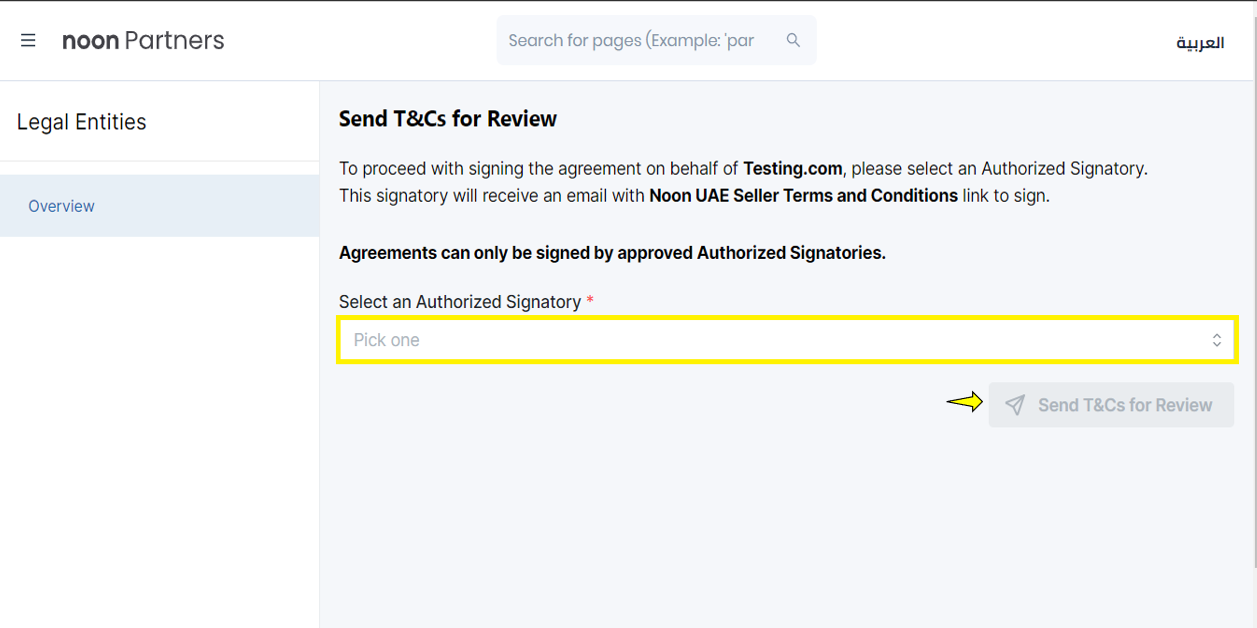Click the "Send T&Cs for Review" page heading
Viewport: 1257px width, 628px height.
448,119
